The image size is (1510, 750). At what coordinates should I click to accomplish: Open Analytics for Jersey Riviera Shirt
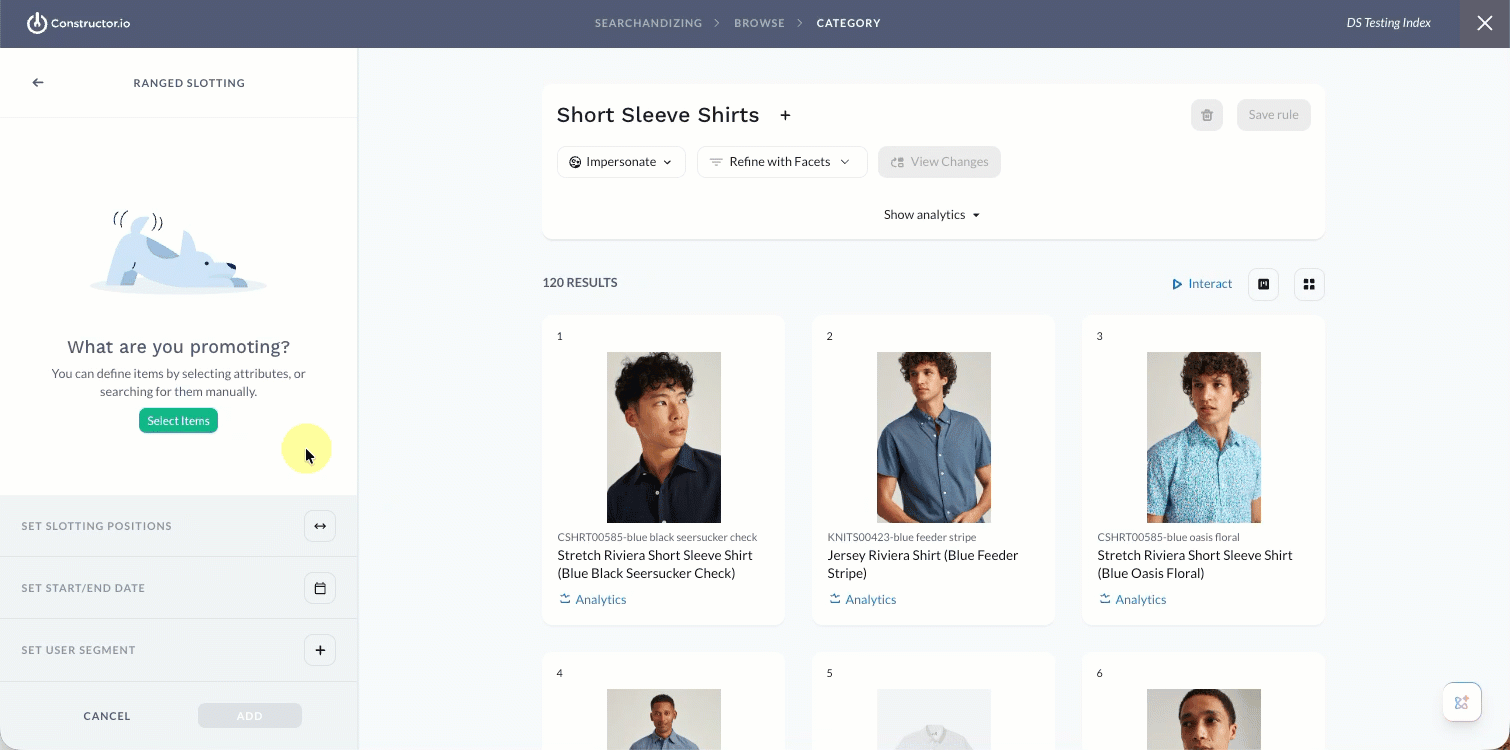tap(862, 600)
